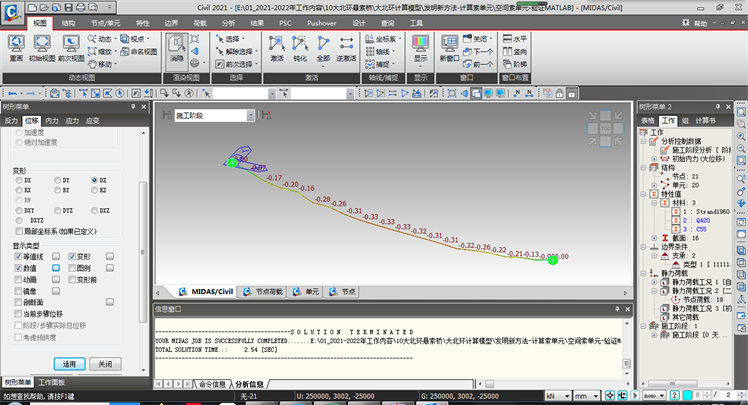This screenshot has height=405, width=748.
Task: Check the 动画 (Animation) checkbox
Action: tap(18, 280)
